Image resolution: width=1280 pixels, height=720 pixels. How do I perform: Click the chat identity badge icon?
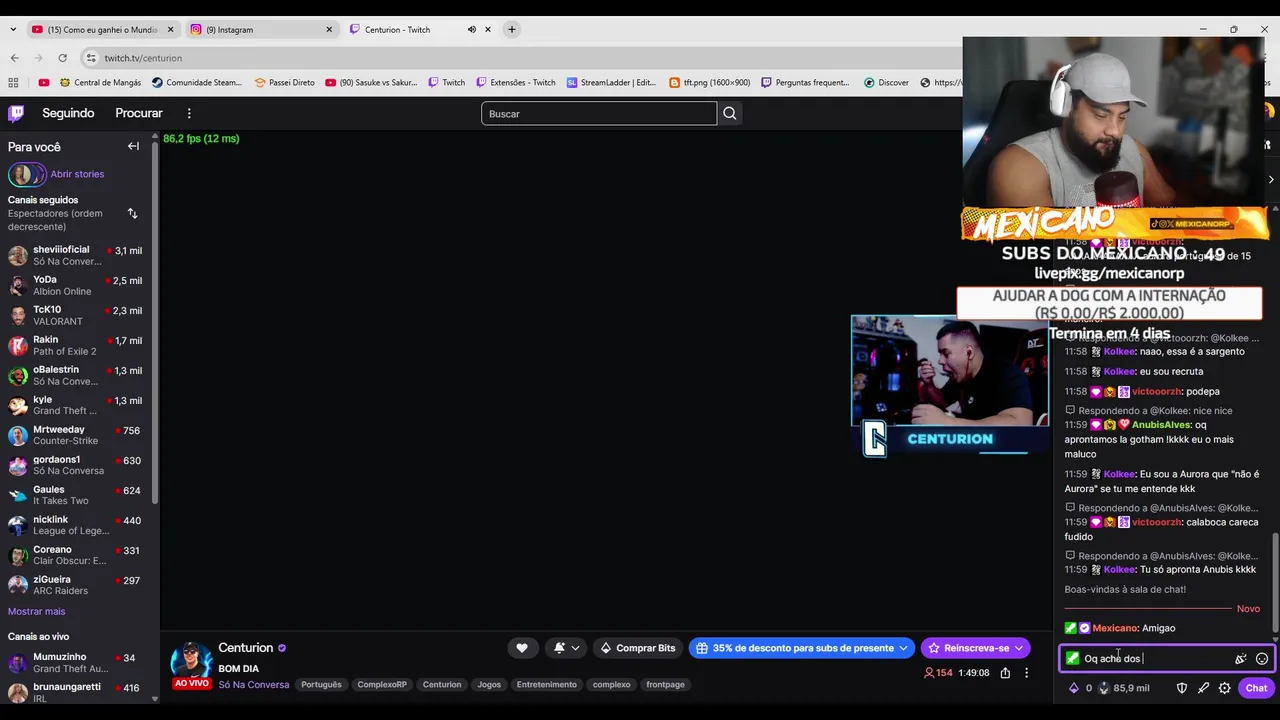click(x=1073, y=658)
